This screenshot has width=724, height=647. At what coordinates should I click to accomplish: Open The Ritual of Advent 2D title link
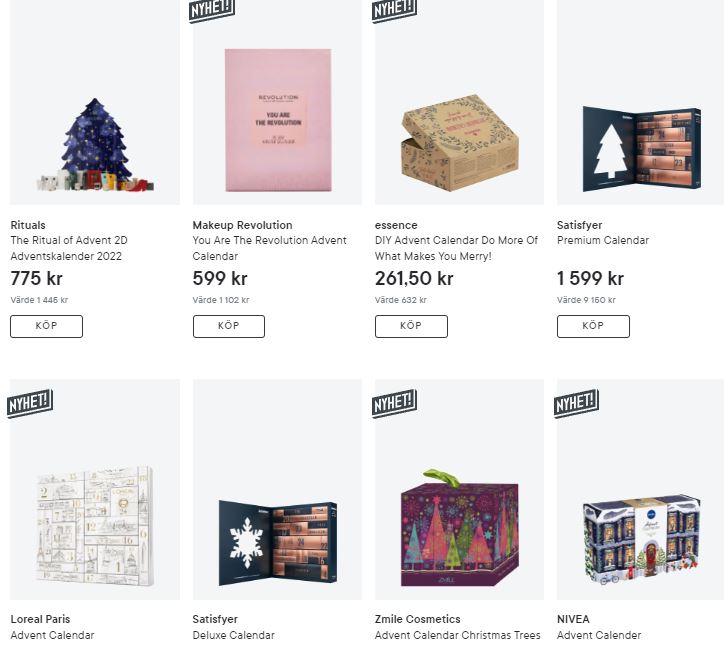coord(69,248)
